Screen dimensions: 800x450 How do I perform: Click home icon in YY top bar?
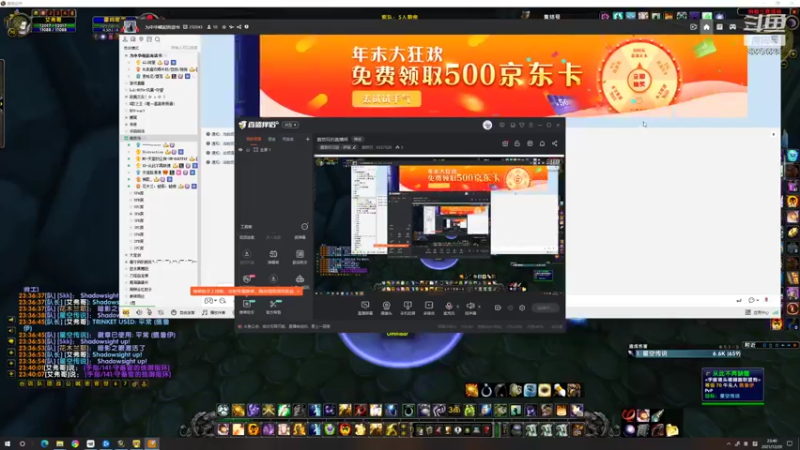(x=706, y=27)
